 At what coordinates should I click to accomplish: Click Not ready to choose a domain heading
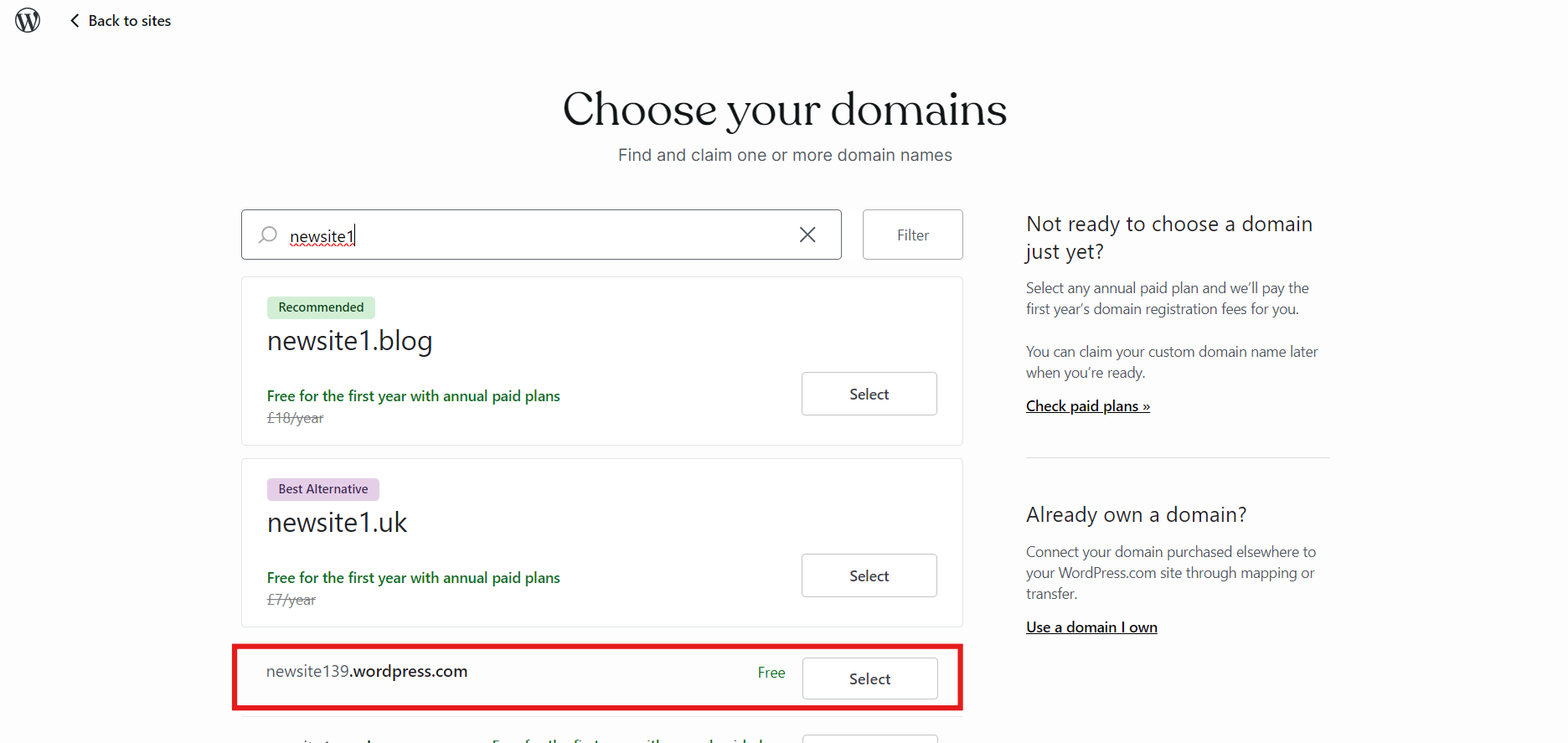[x=1169, y=237]
